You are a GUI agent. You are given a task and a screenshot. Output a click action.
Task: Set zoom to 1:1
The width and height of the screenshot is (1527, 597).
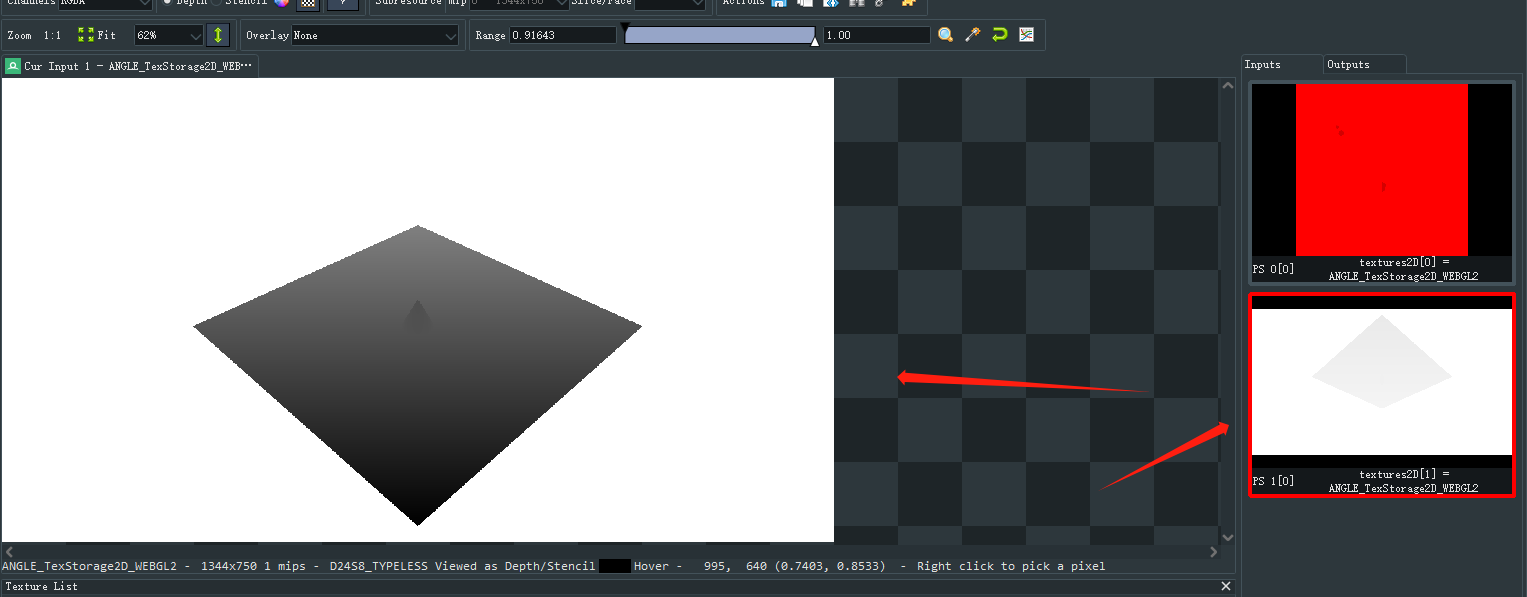(52, 35)
